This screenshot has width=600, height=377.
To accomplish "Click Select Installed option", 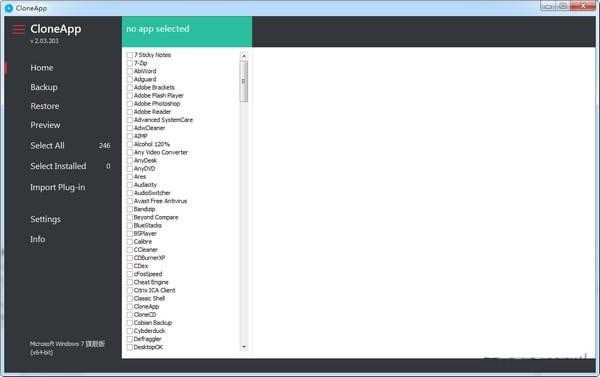I will click(x=58, y=166).
